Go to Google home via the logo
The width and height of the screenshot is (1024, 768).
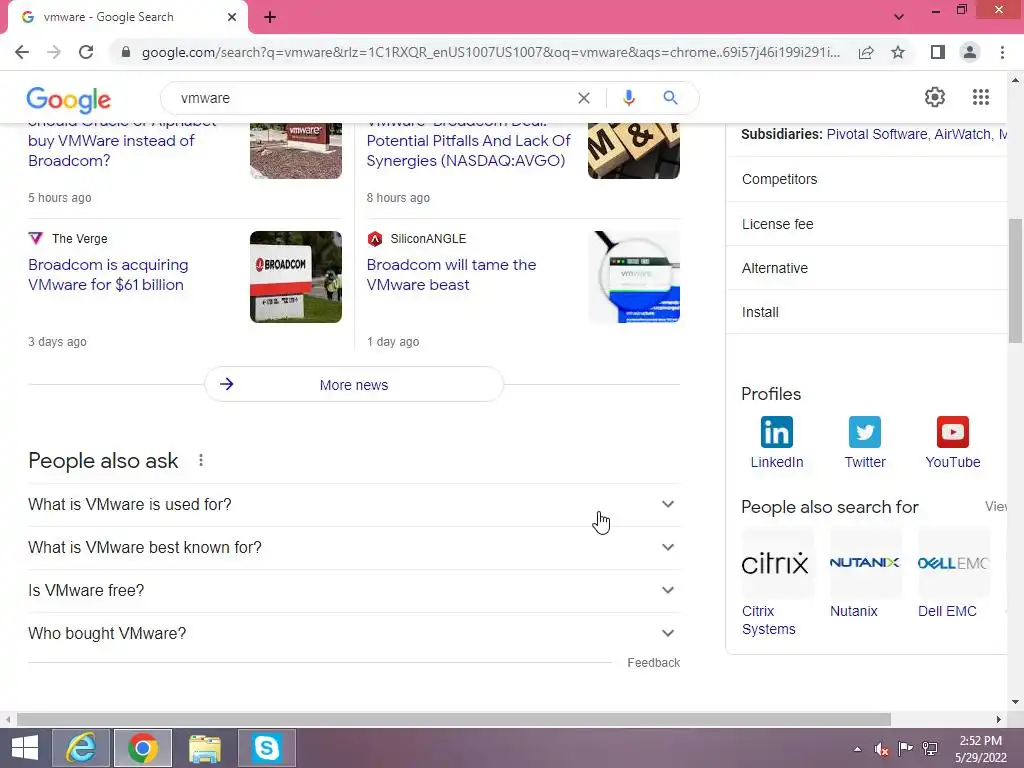click(x=69, y=99)
